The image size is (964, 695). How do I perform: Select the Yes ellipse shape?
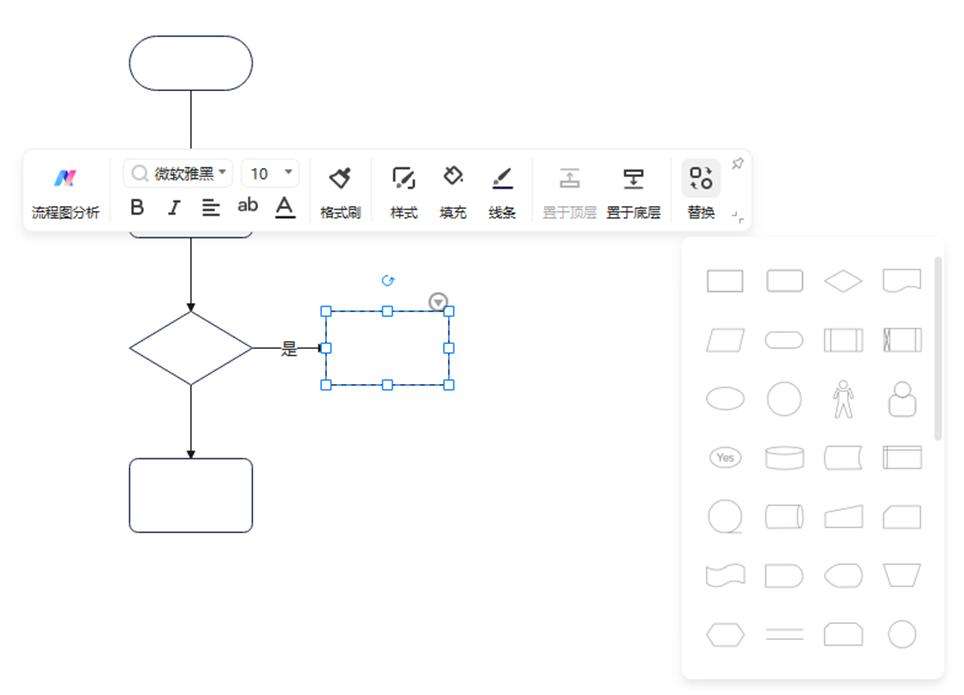tap(725, 458)
